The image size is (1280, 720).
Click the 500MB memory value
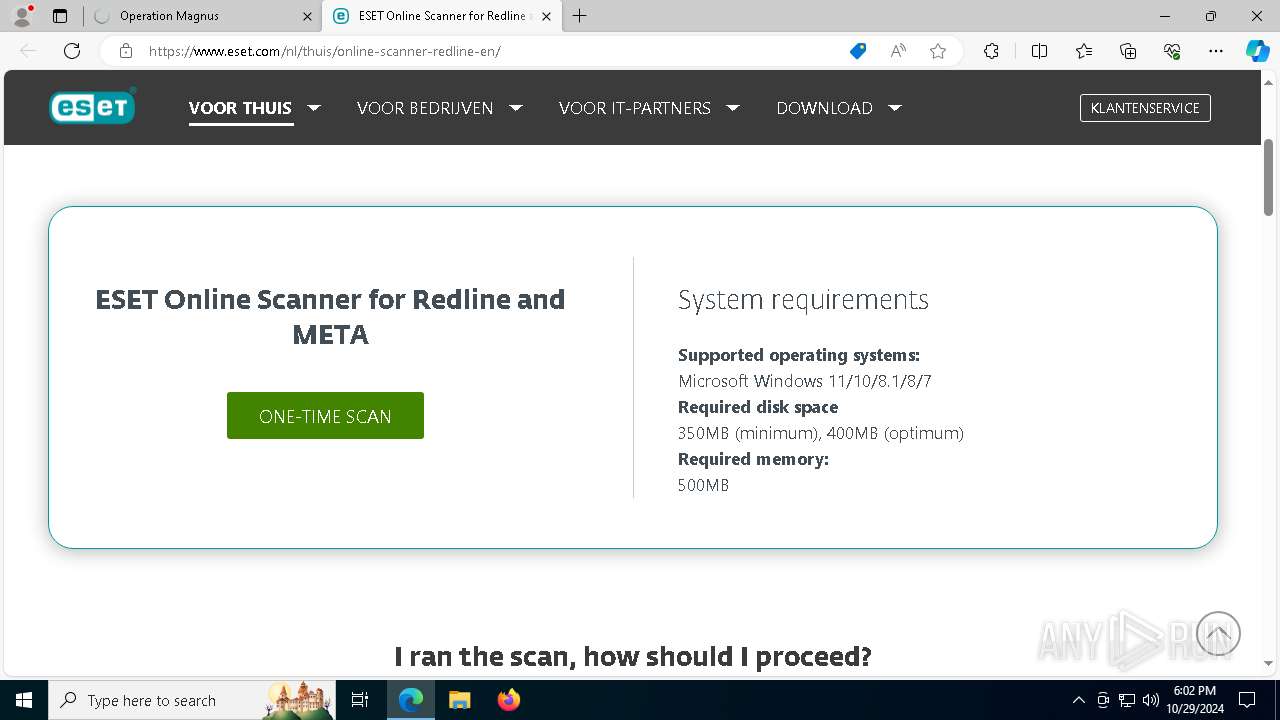click(x=703, y=485)
